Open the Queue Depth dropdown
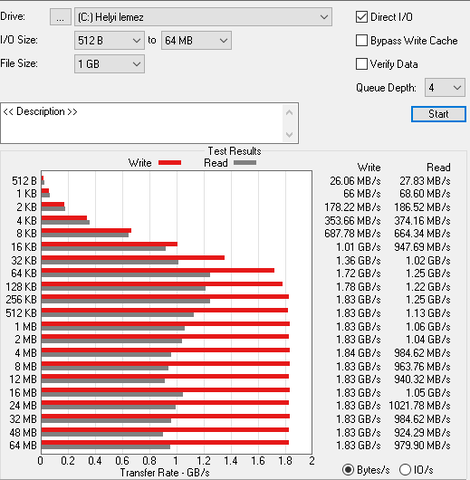 (445, 88)
